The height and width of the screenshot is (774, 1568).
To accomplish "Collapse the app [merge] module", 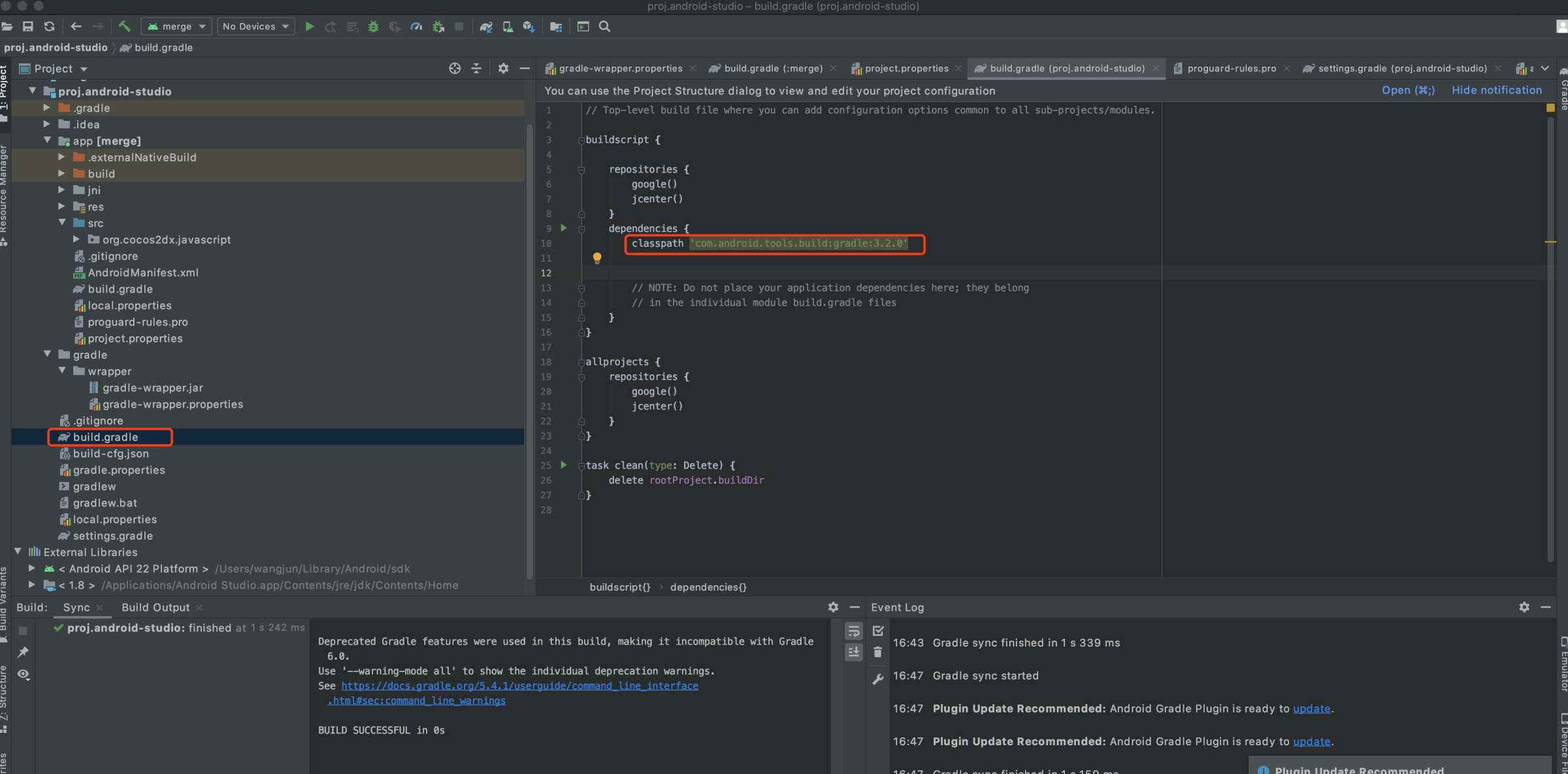I will [x=48, y=140].
